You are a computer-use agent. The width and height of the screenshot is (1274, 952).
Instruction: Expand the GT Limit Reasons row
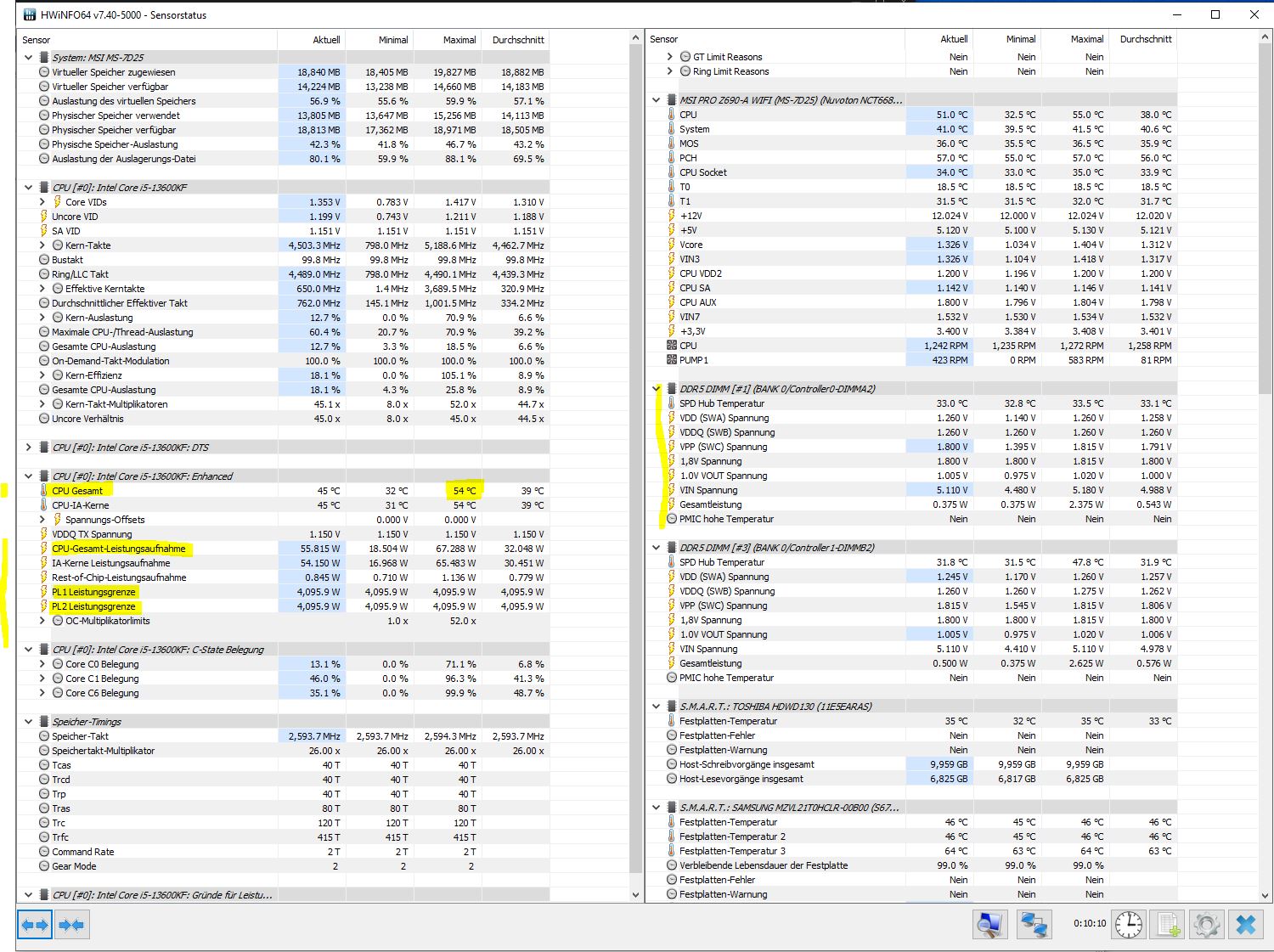pyautogui.click(x=669, y=57)
